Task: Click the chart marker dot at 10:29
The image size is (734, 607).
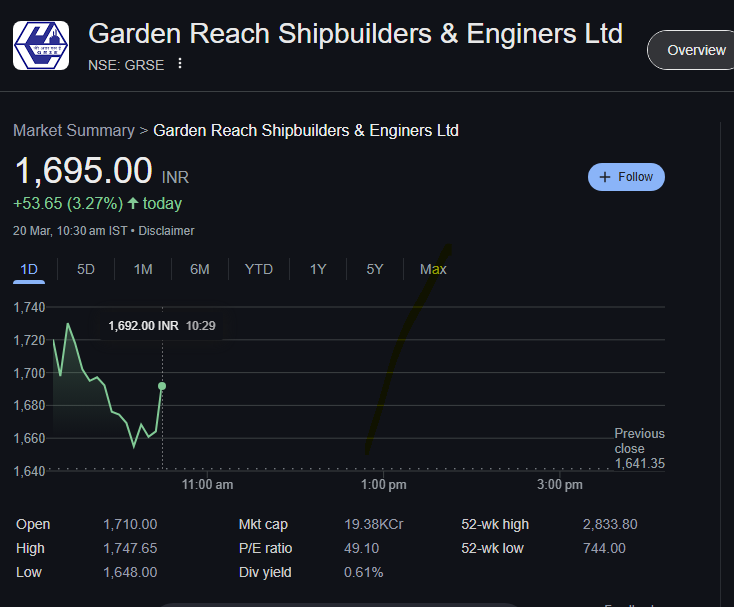Action: [x=162, y=386]
